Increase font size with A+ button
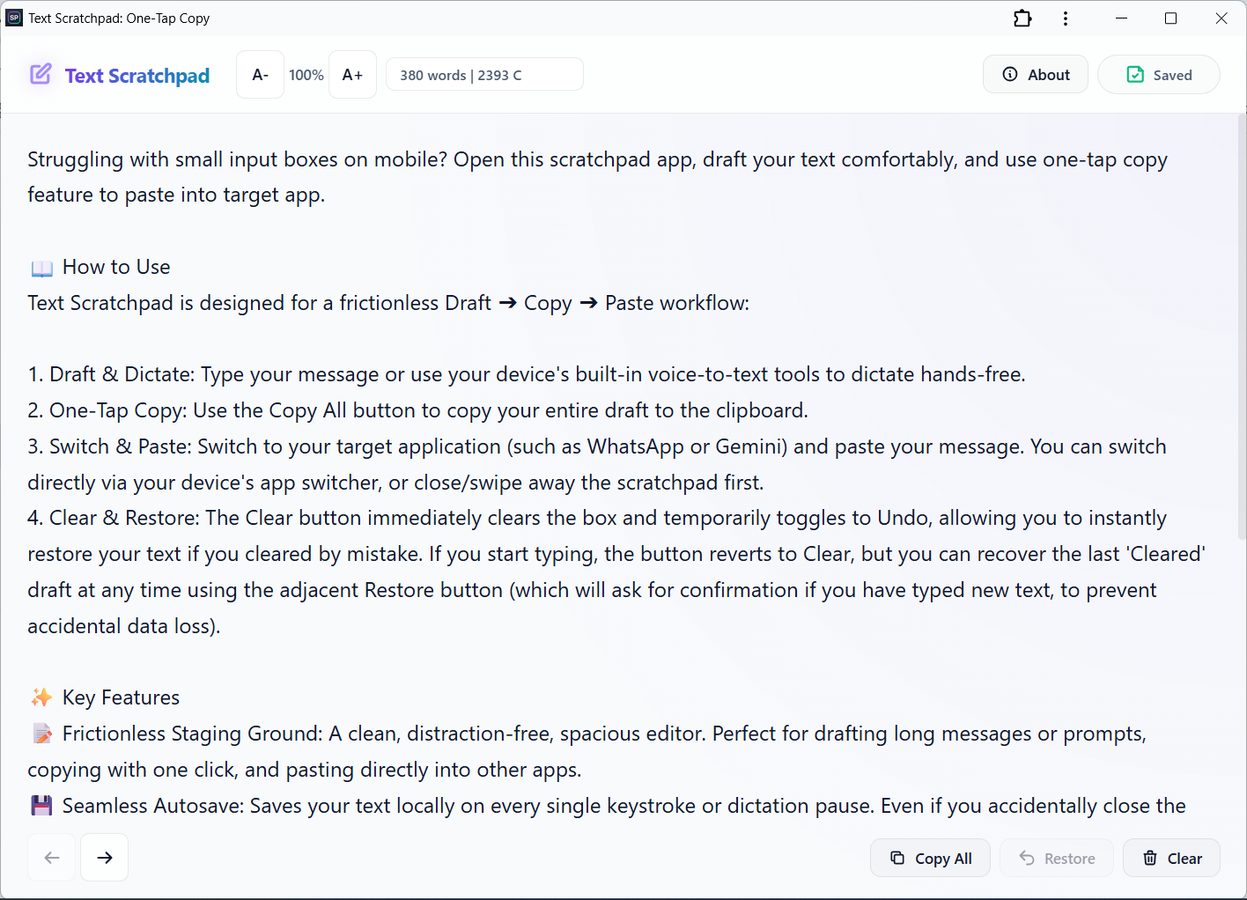The width and height of the screenshot is (1247, 900). point(352,75)
